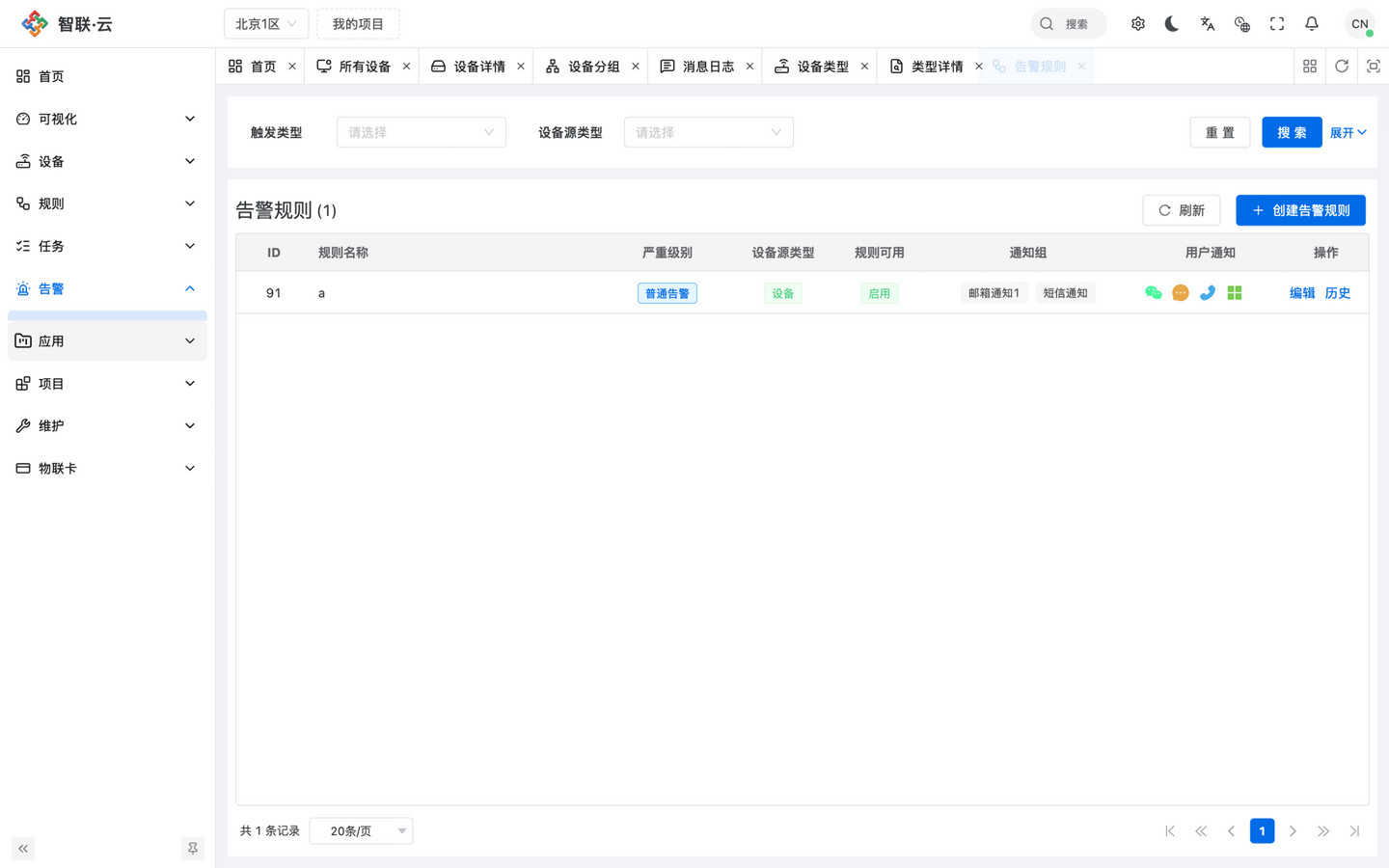Open the CN user avatar menu
1389x868 pixels.
pos(1360,24)
